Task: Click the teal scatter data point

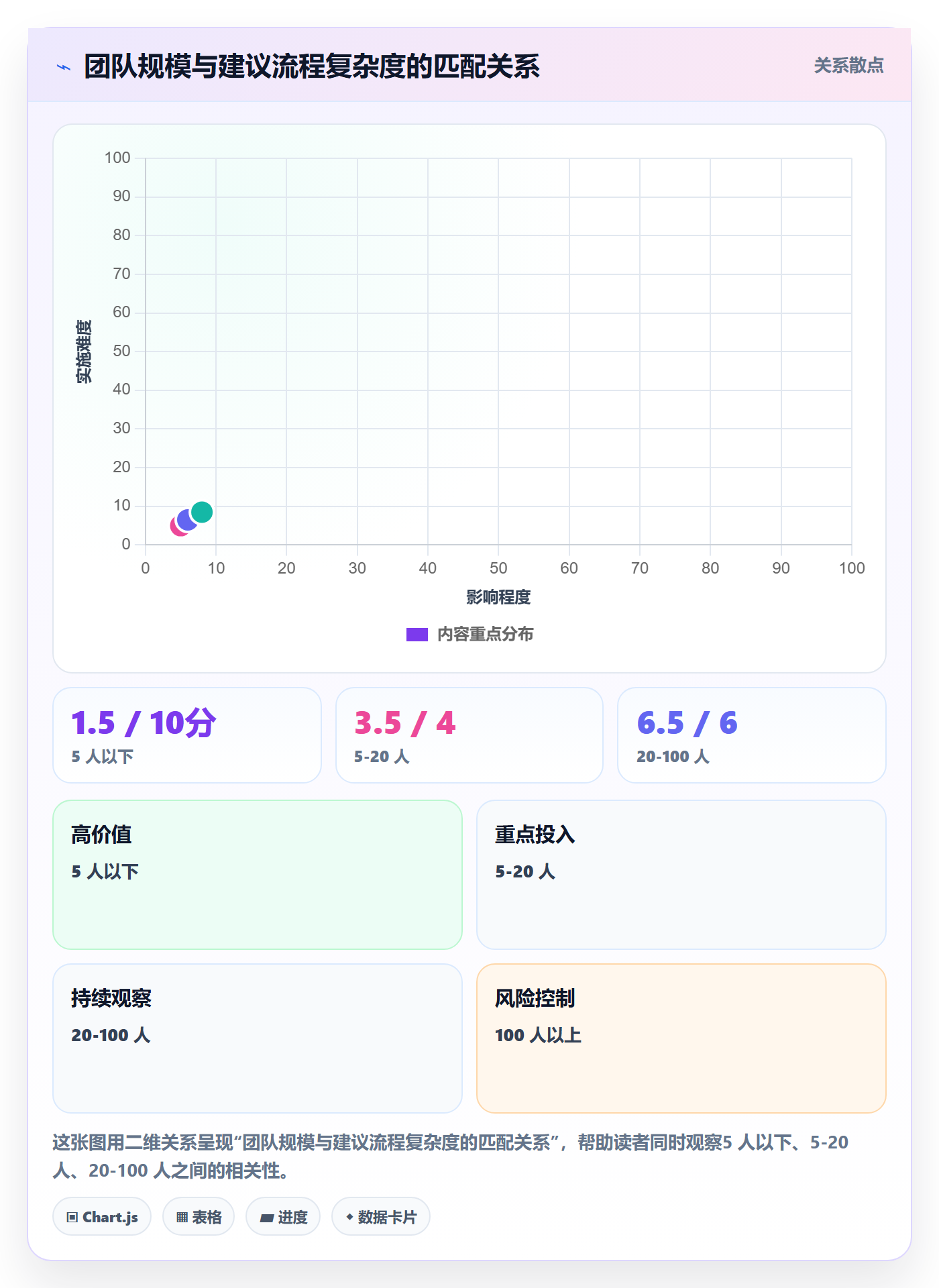Action: (x=202, y=513)
